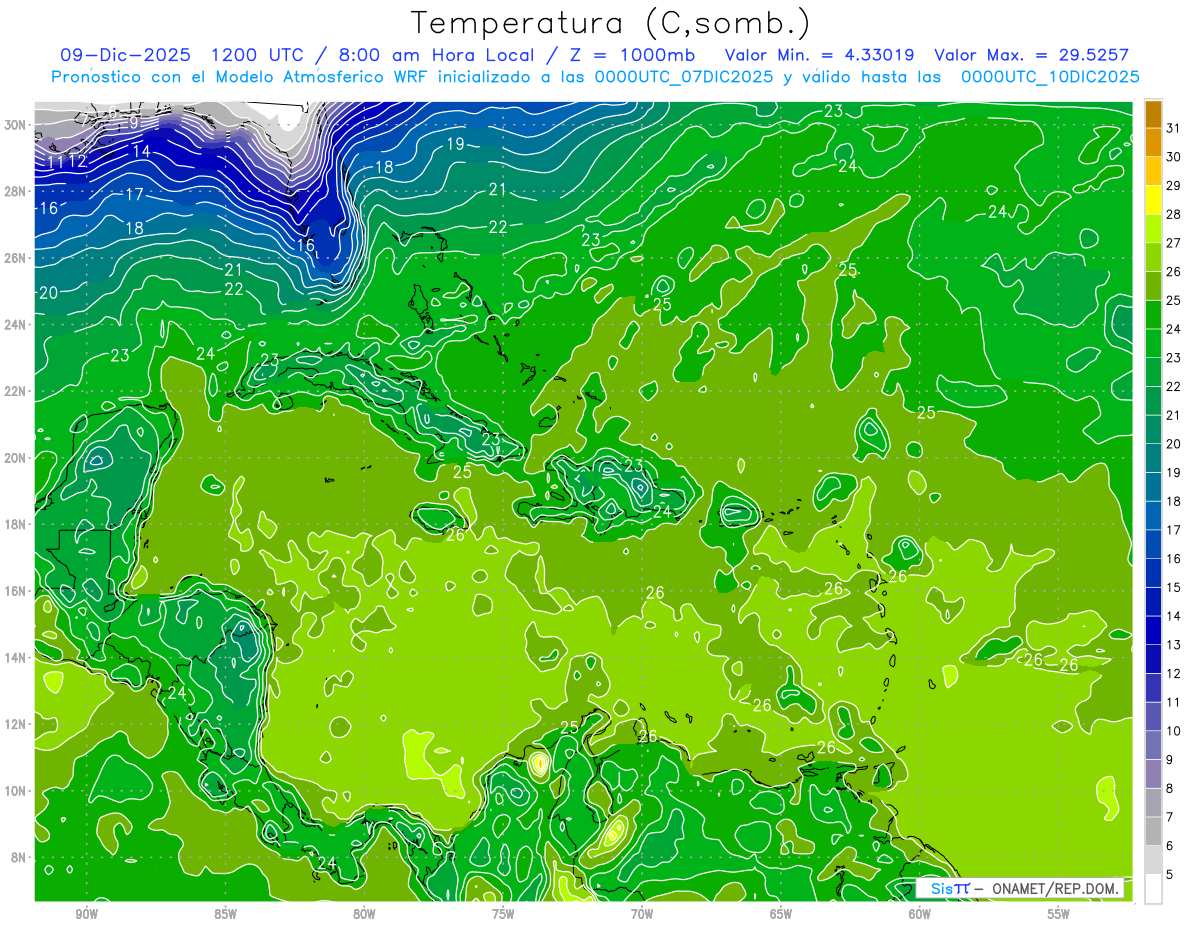This screenshot has width=1200, height=927.
Task: Click the '15' label on the color scale
Action: point(1173,587)
